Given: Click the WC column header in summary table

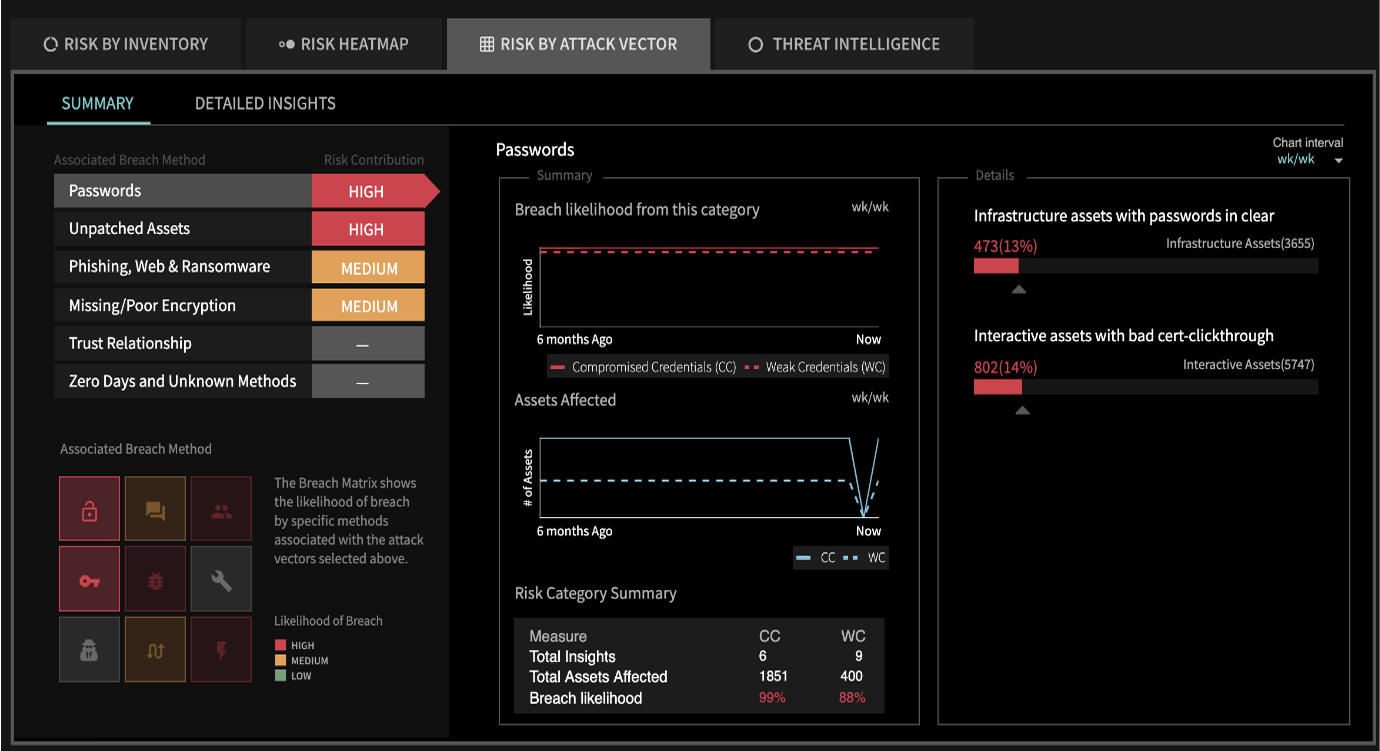Looking at the screenshot, I should point(853,636).
